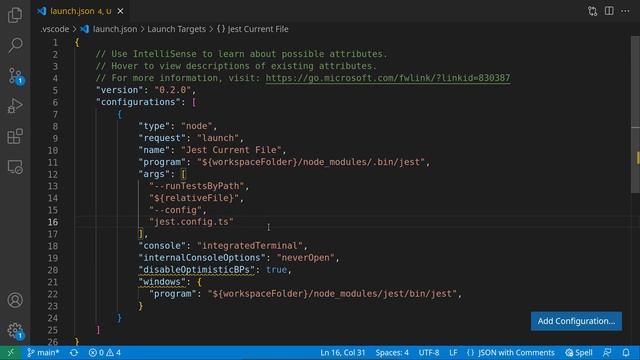Viewport: 640px width, 360px height.
Task: Change indentation via Spaces: 4
Action: click(x=392, y=353)
